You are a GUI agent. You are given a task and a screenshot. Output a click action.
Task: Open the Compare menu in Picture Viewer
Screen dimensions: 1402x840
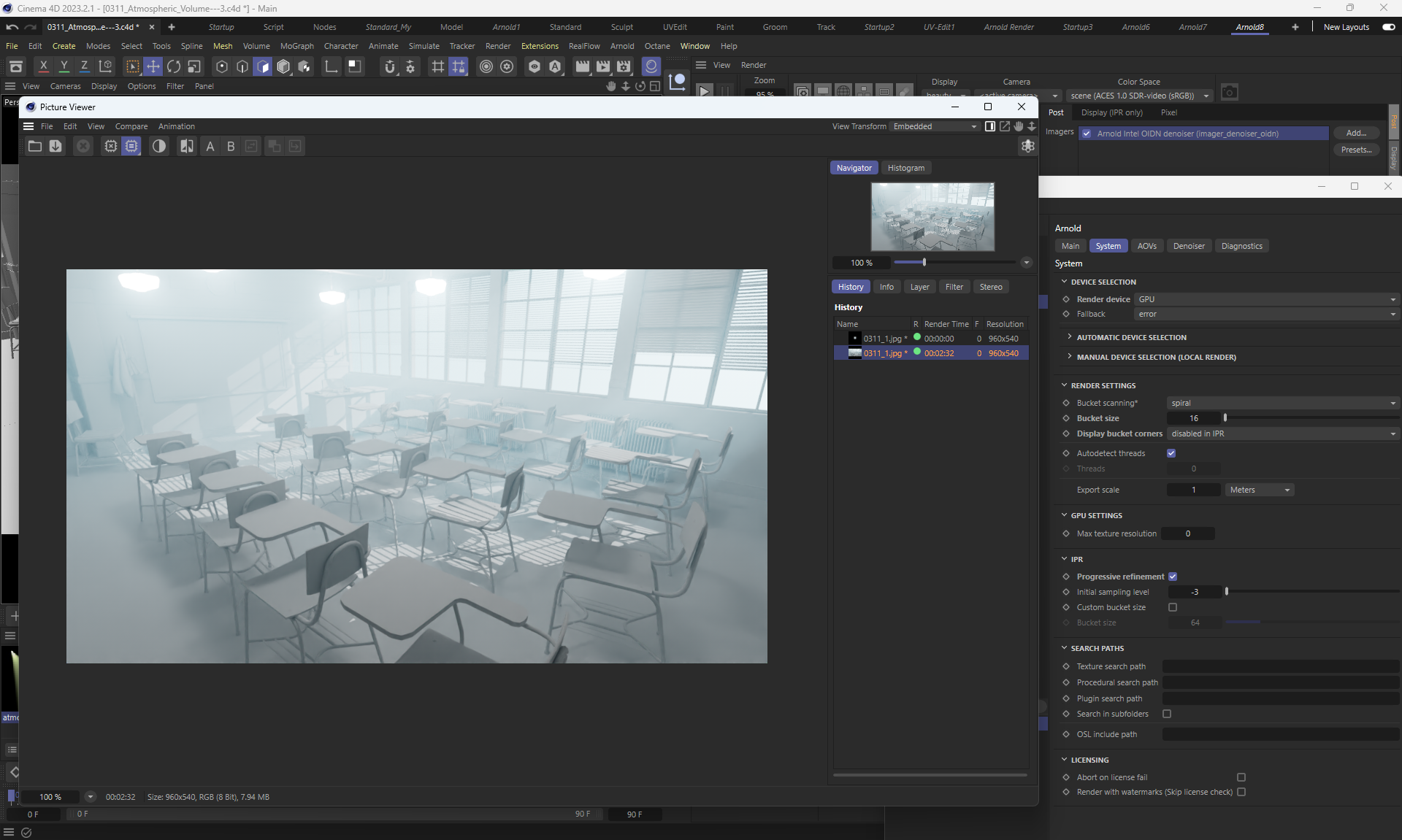pos(131,126)
